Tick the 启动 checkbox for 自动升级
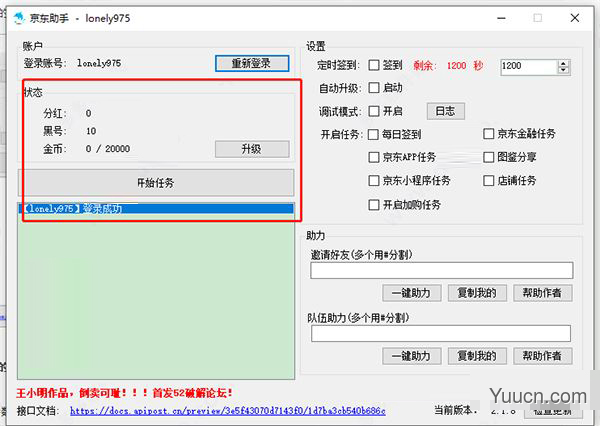600x426 pixels. (x=374, y=88)
